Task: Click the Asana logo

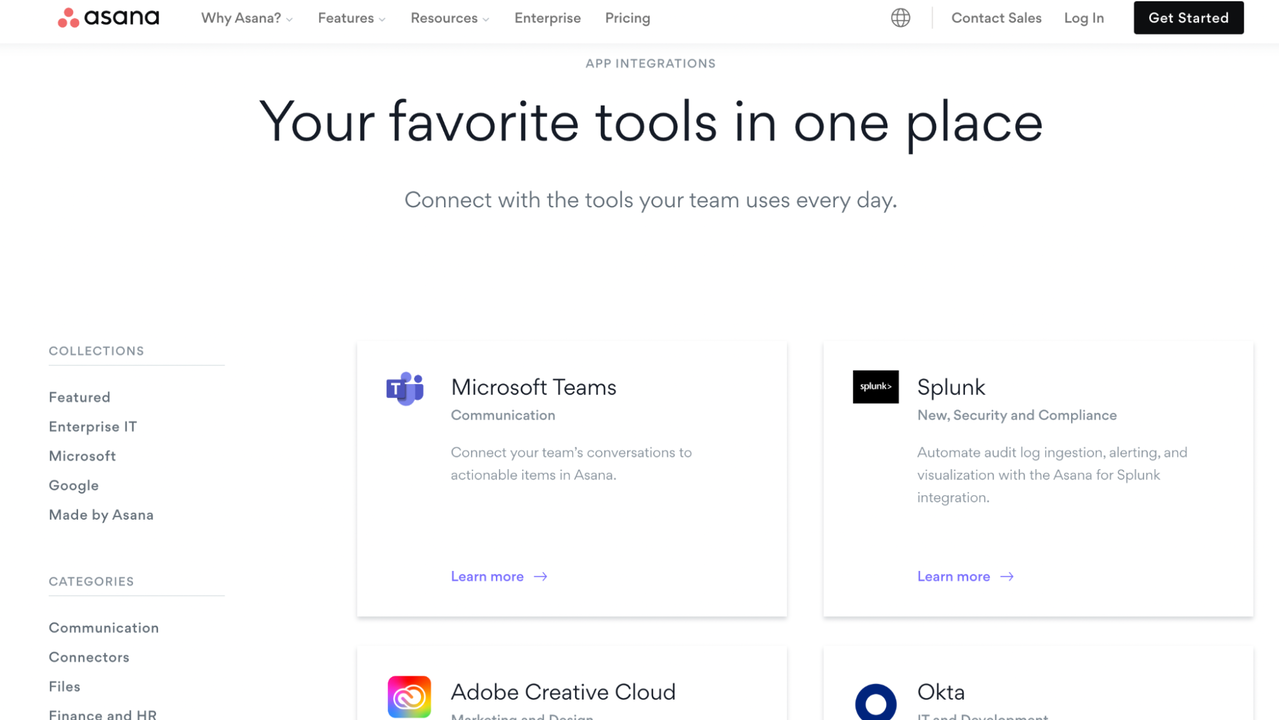Action: tap(108, 18)
